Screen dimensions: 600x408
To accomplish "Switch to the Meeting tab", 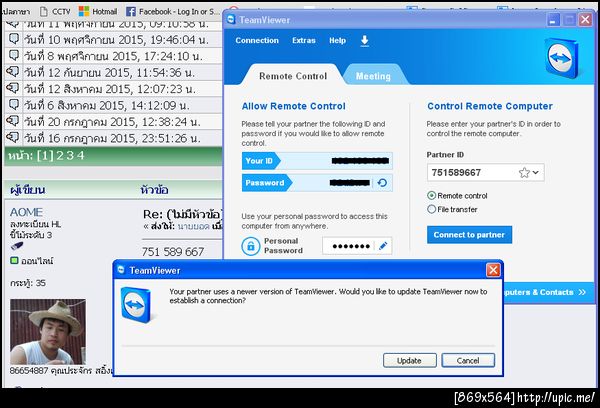I will pos(373,76).
